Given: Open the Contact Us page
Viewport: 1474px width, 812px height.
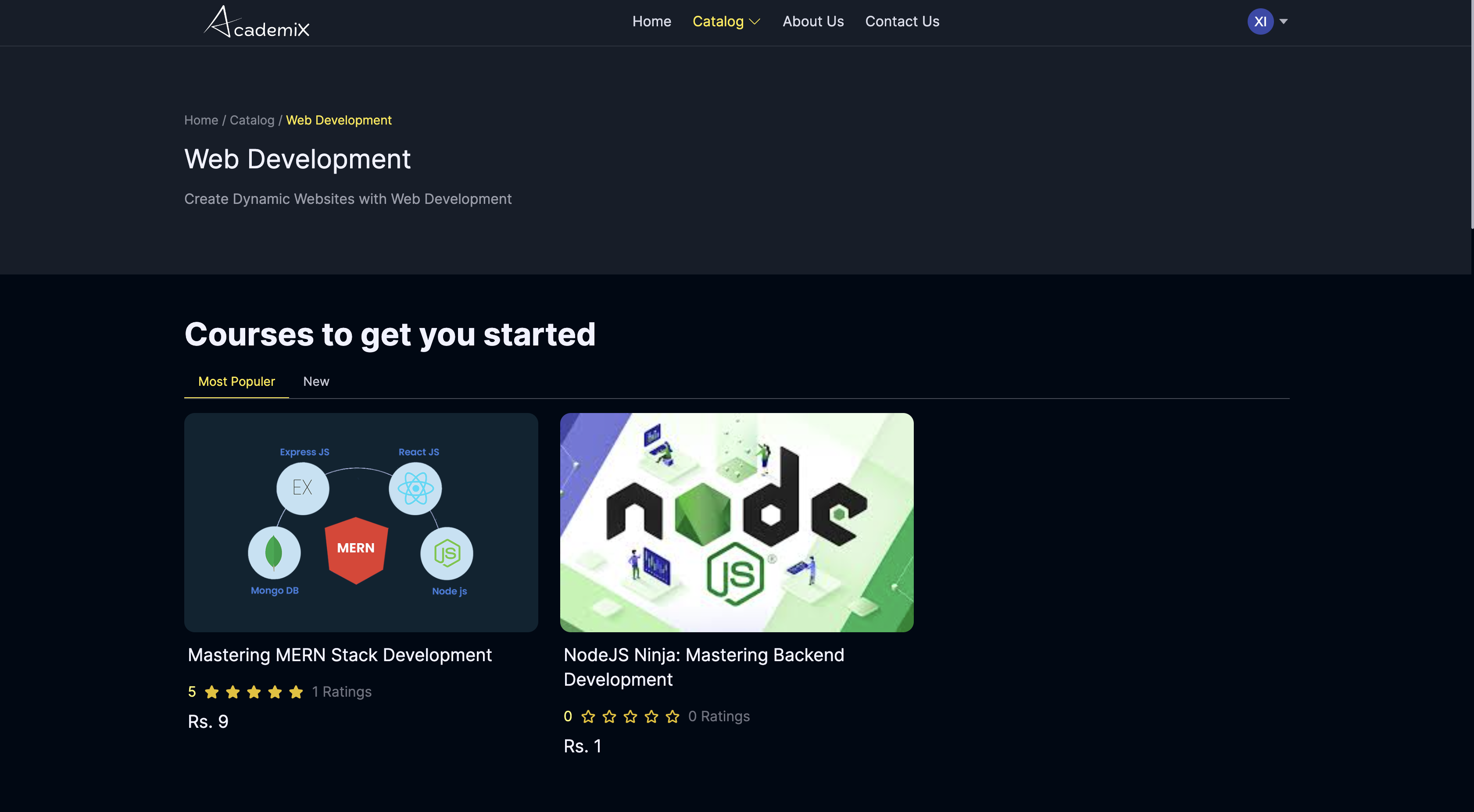Looking at the screenshot, I should [x=902, y=22].
